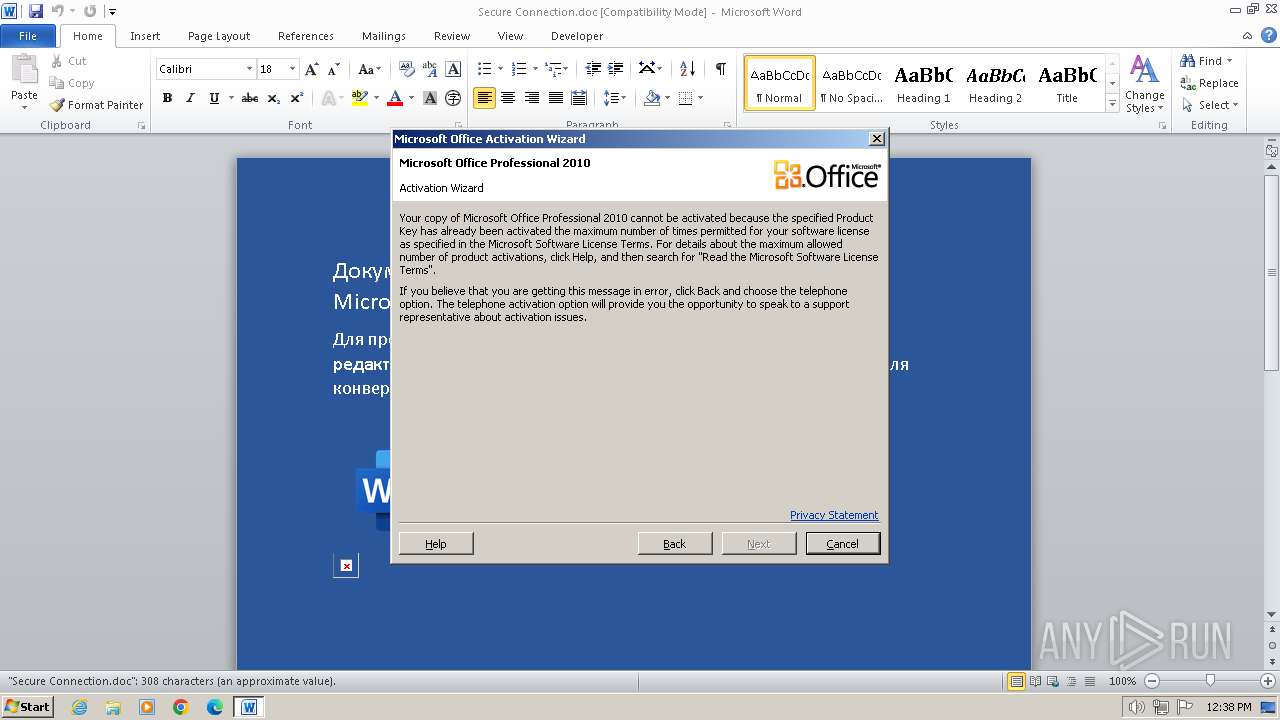Click the Multilevel List icon
The width and height of the screenshot is (1280, 720).
553,69
